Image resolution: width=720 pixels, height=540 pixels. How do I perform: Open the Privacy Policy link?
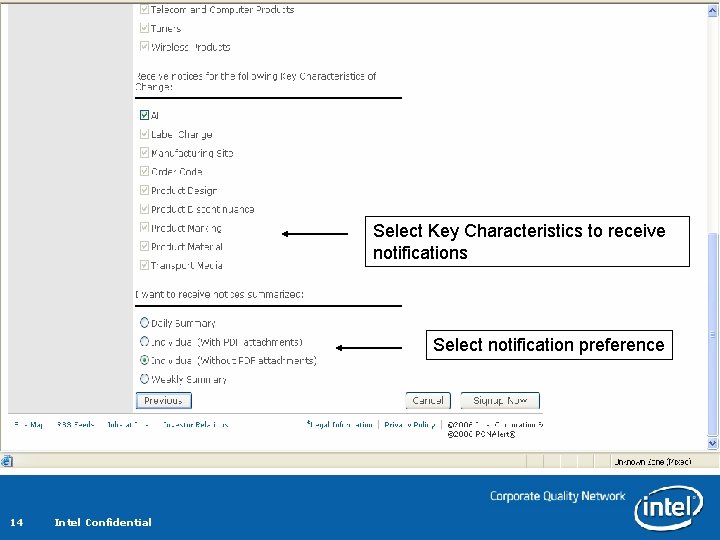click(410, 425)
